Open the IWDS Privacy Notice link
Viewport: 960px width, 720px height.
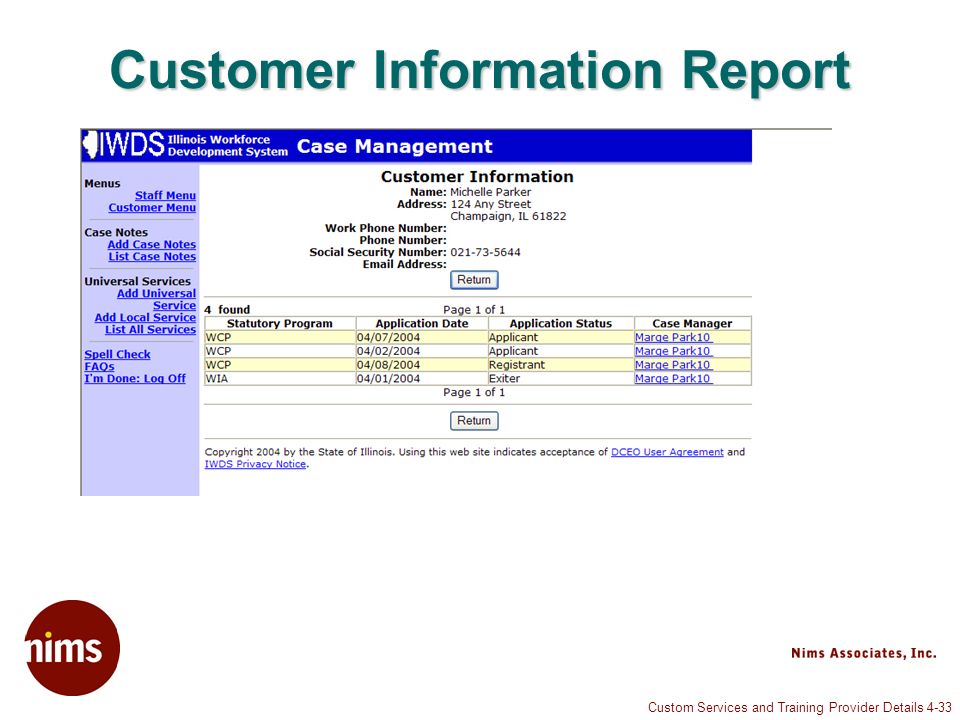click(x=255, y=464)
